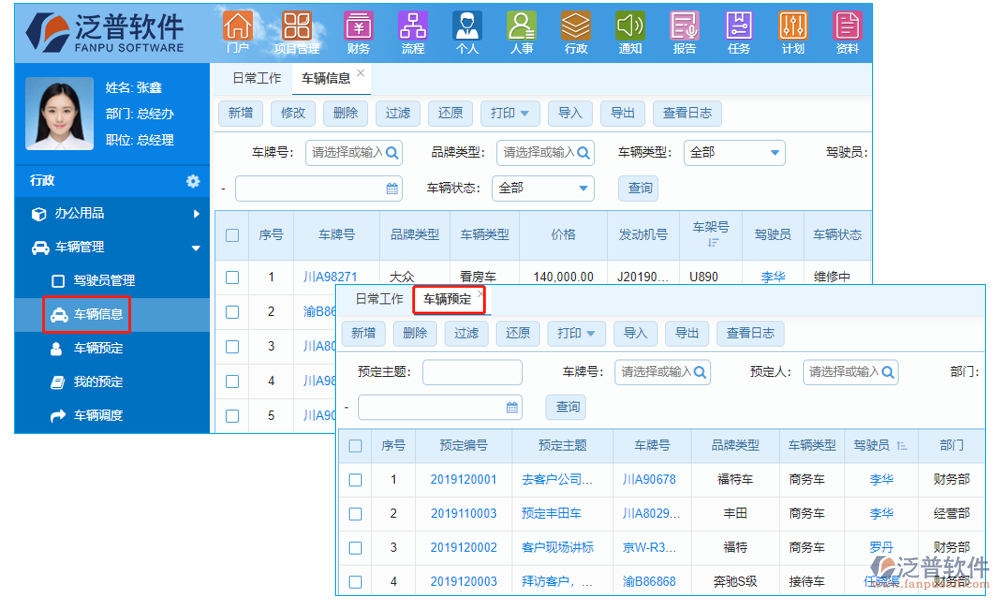Click the 行政 settings gear icon

tap(193, 181)
